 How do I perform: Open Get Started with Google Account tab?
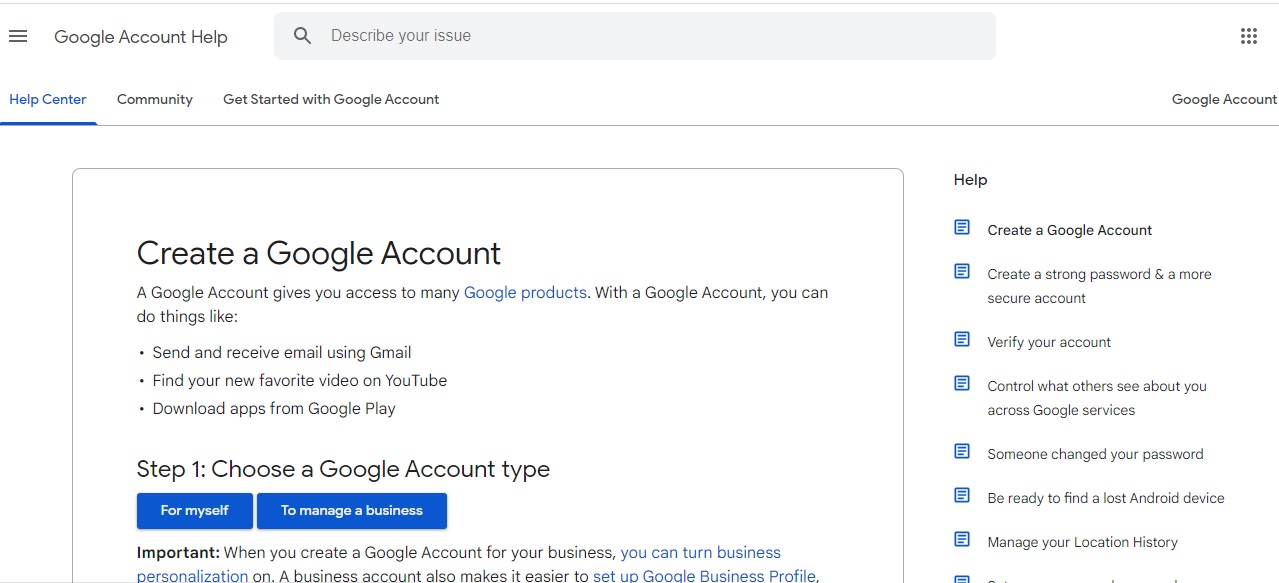pyautogui.click(x=331, y=100)
